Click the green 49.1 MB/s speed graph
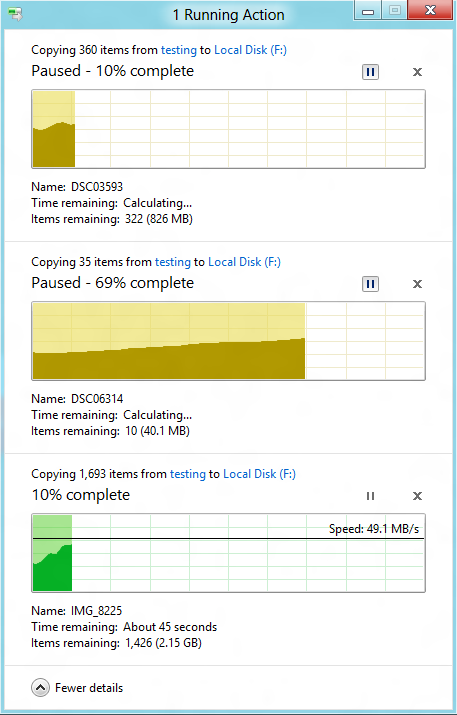457x715 pixels. pos(228,553)
